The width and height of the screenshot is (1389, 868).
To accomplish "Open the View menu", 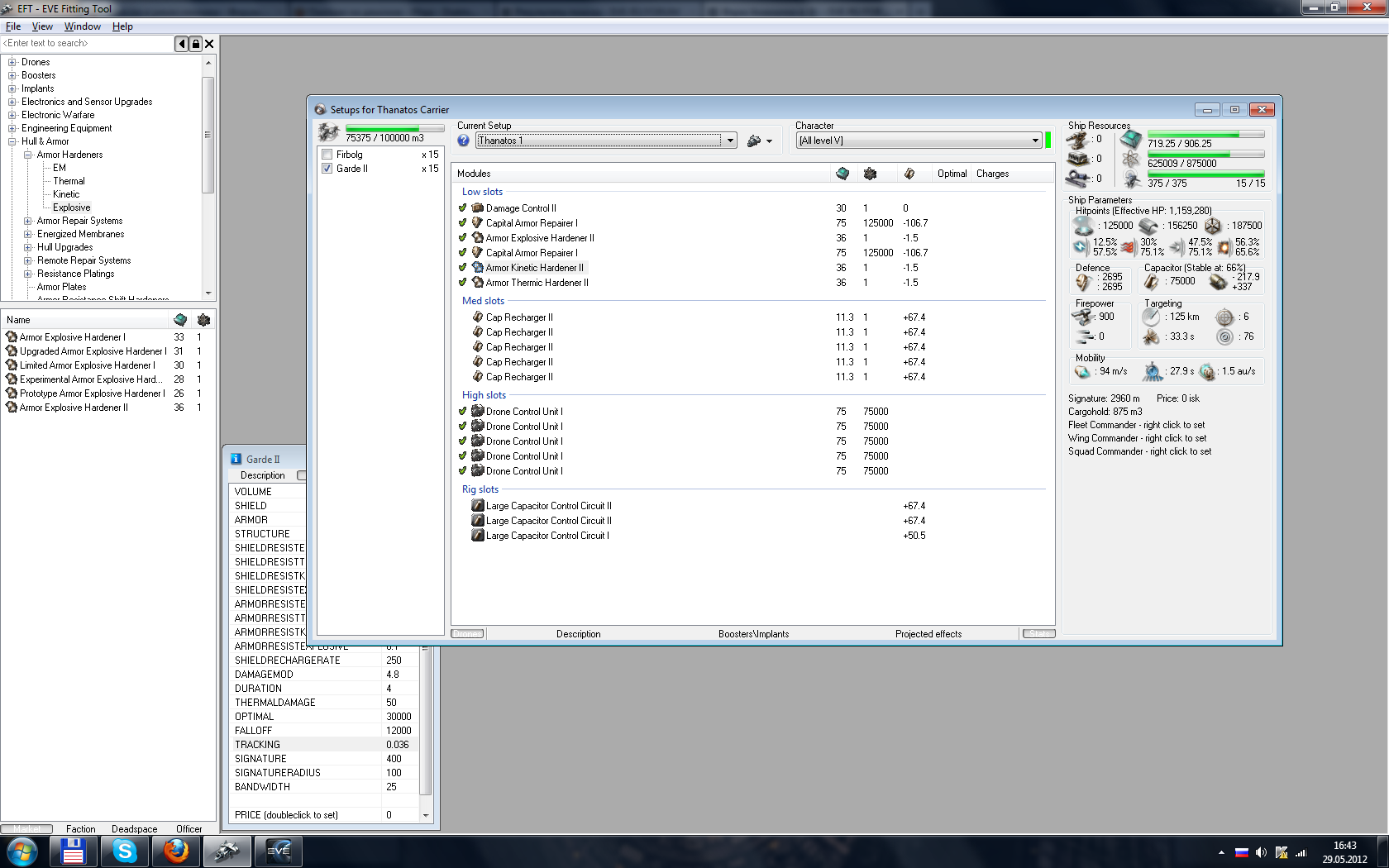I will click(42, 26).
